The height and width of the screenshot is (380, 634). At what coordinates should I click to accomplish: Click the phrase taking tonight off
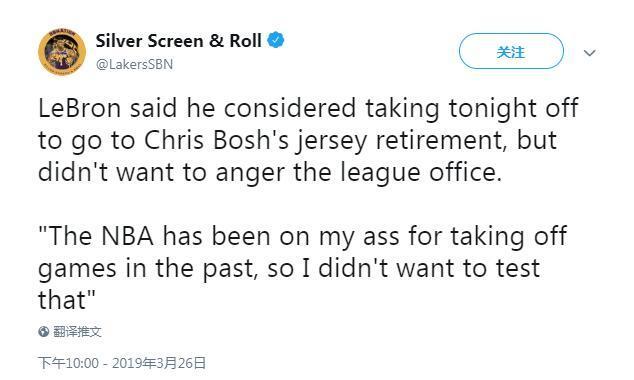(472, 110)
